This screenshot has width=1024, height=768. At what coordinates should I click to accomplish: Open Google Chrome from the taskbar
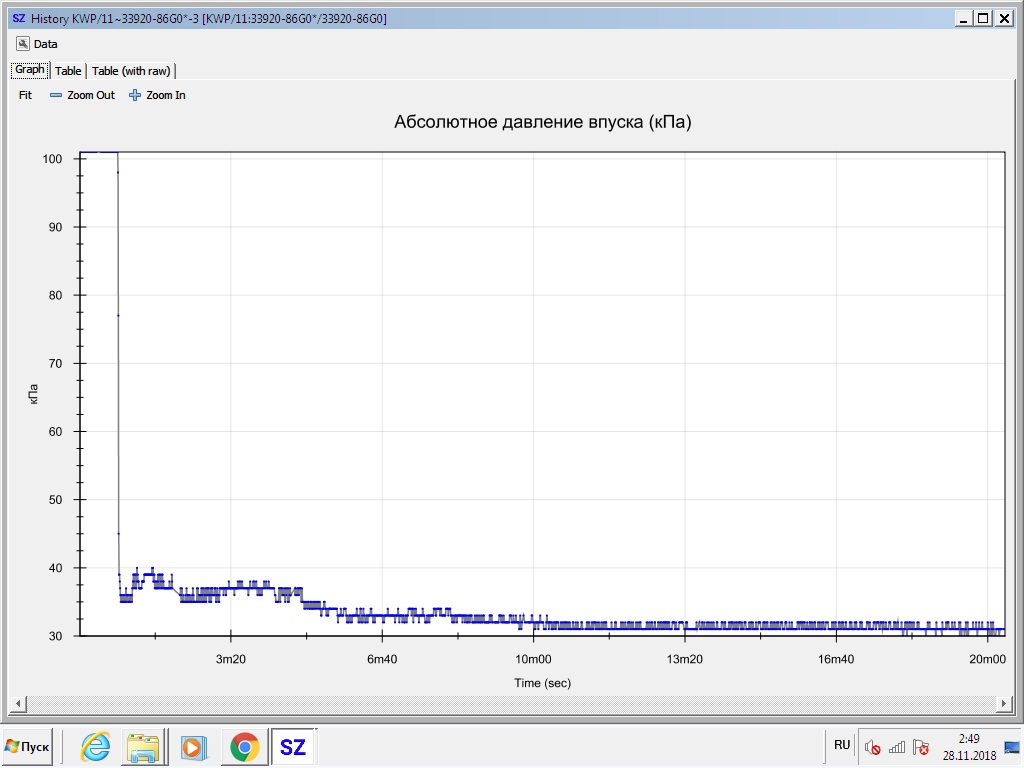coord(243,746)
